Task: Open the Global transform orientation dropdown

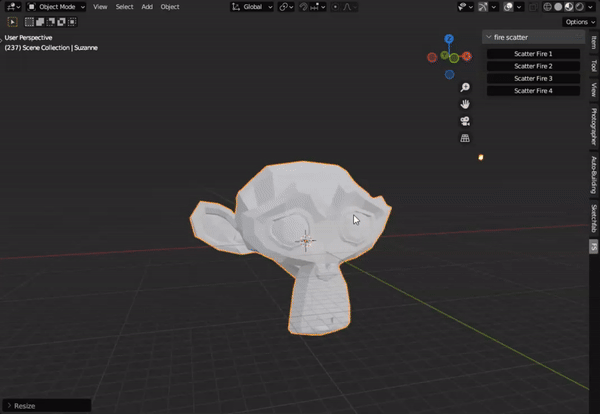Action: (x=252, y=7)
